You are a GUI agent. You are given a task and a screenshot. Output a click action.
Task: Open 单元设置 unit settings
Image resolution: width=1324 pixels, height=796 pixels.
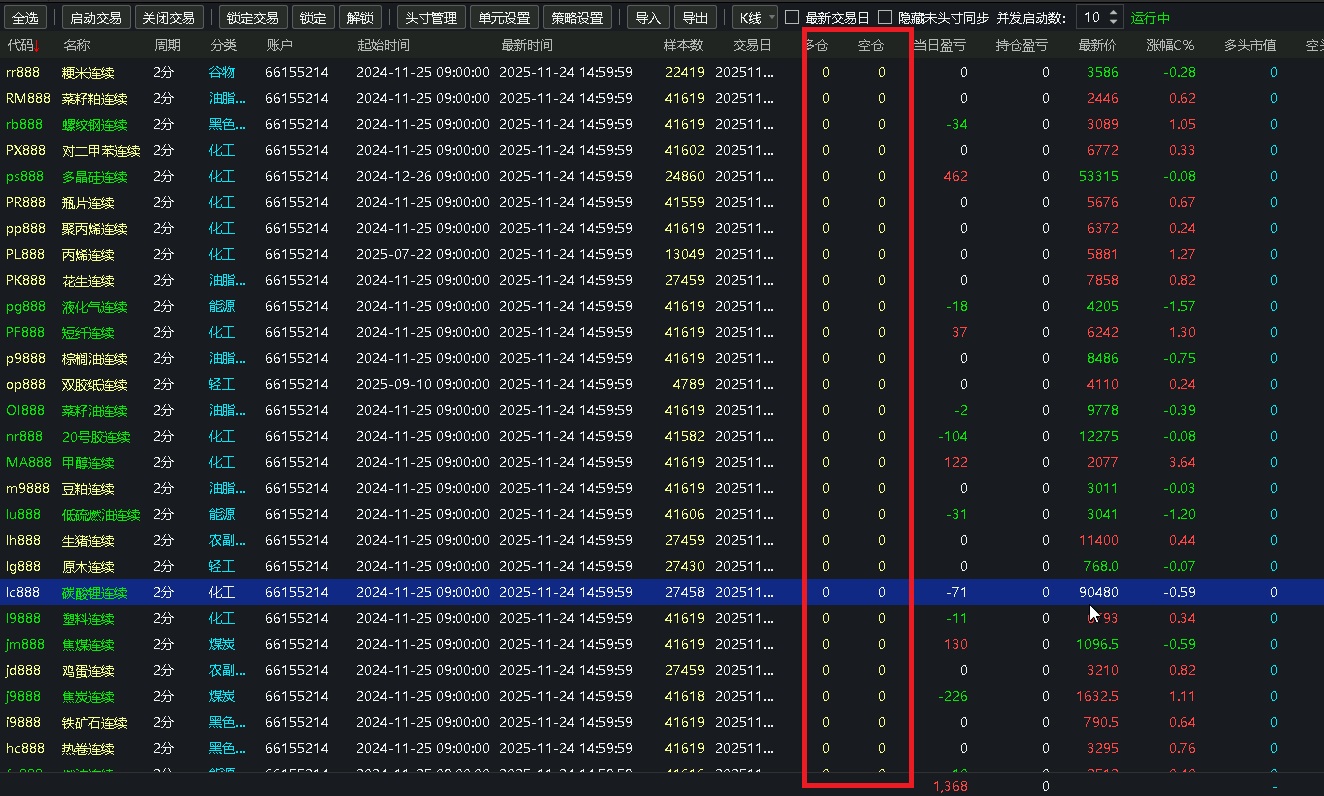[504, 18]
